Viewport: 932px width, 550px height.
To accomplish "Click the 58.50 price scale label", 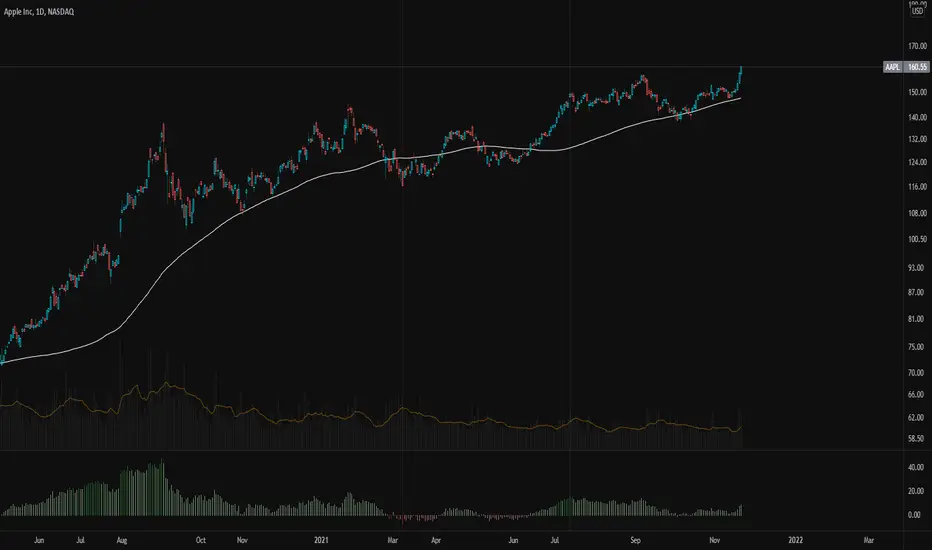I will 917,438.
